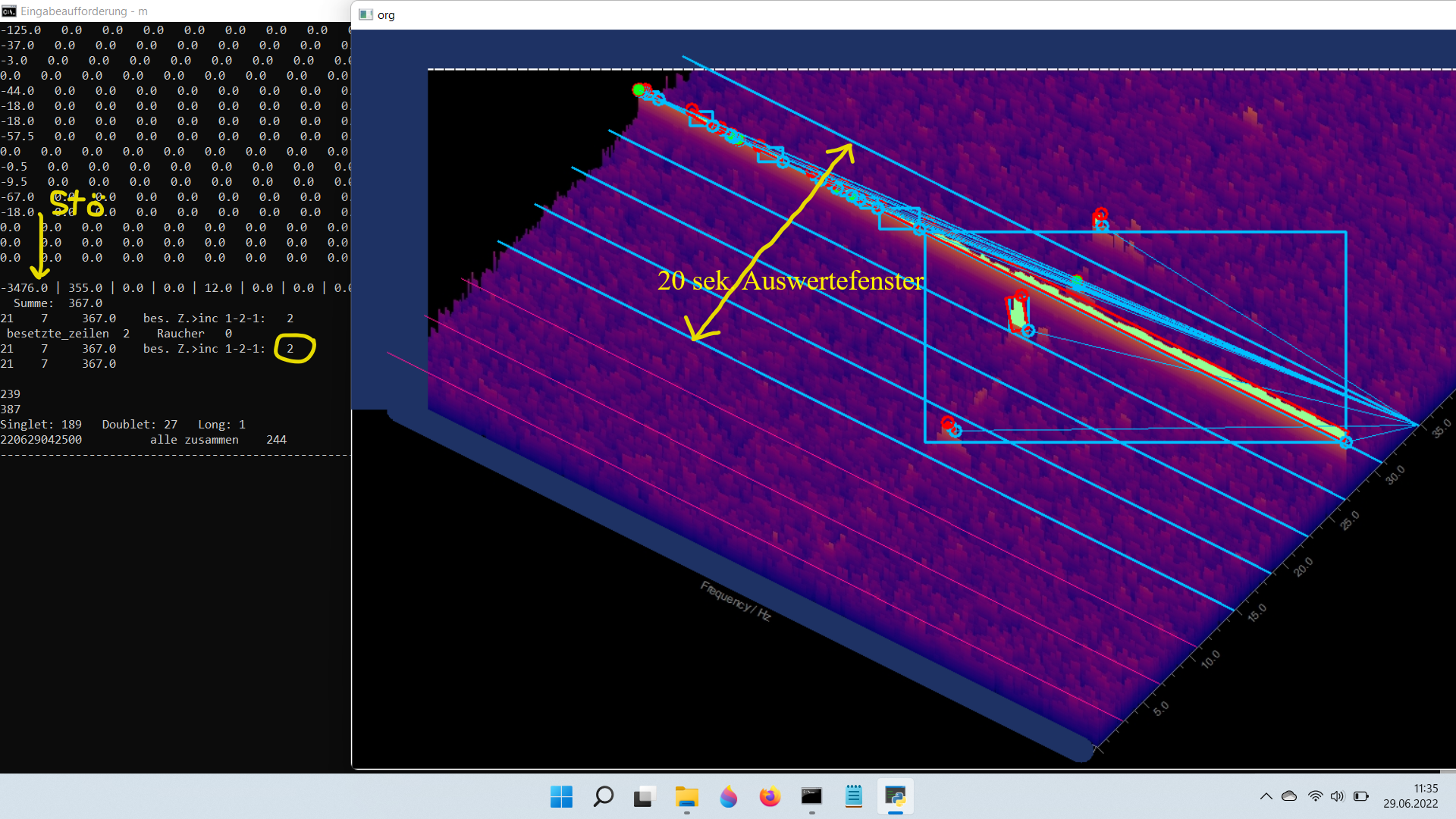Click 'alle zusammen' text in the console

tap(194, 440)
